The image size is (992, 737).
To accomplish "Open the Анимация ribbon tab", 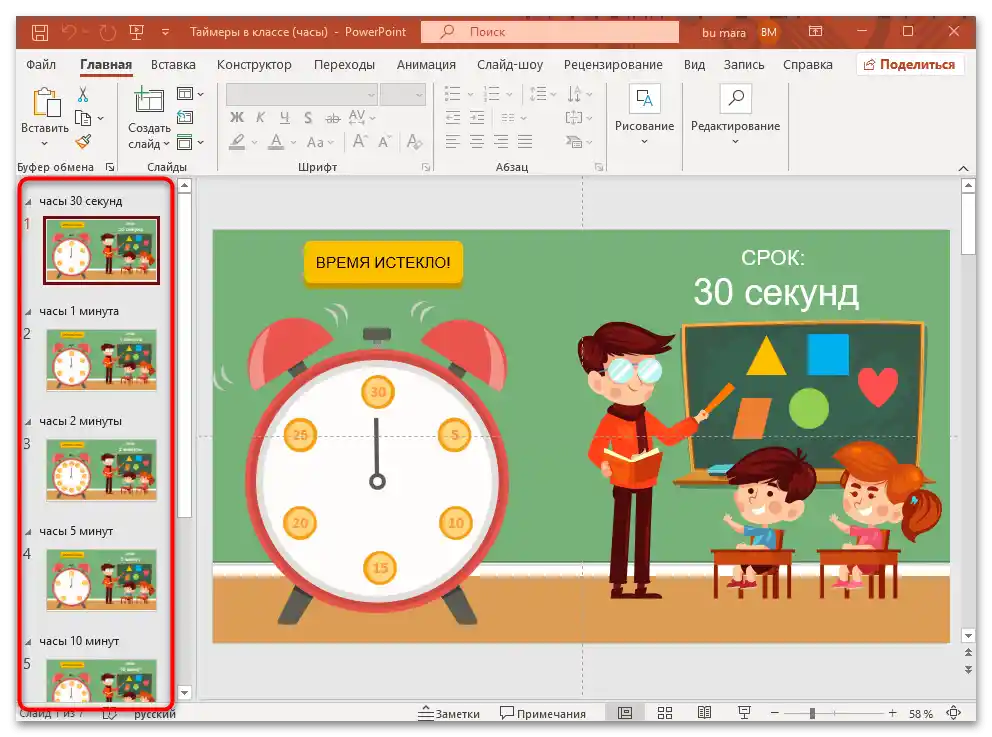I will pyautogui.click(x=426, y=64).
